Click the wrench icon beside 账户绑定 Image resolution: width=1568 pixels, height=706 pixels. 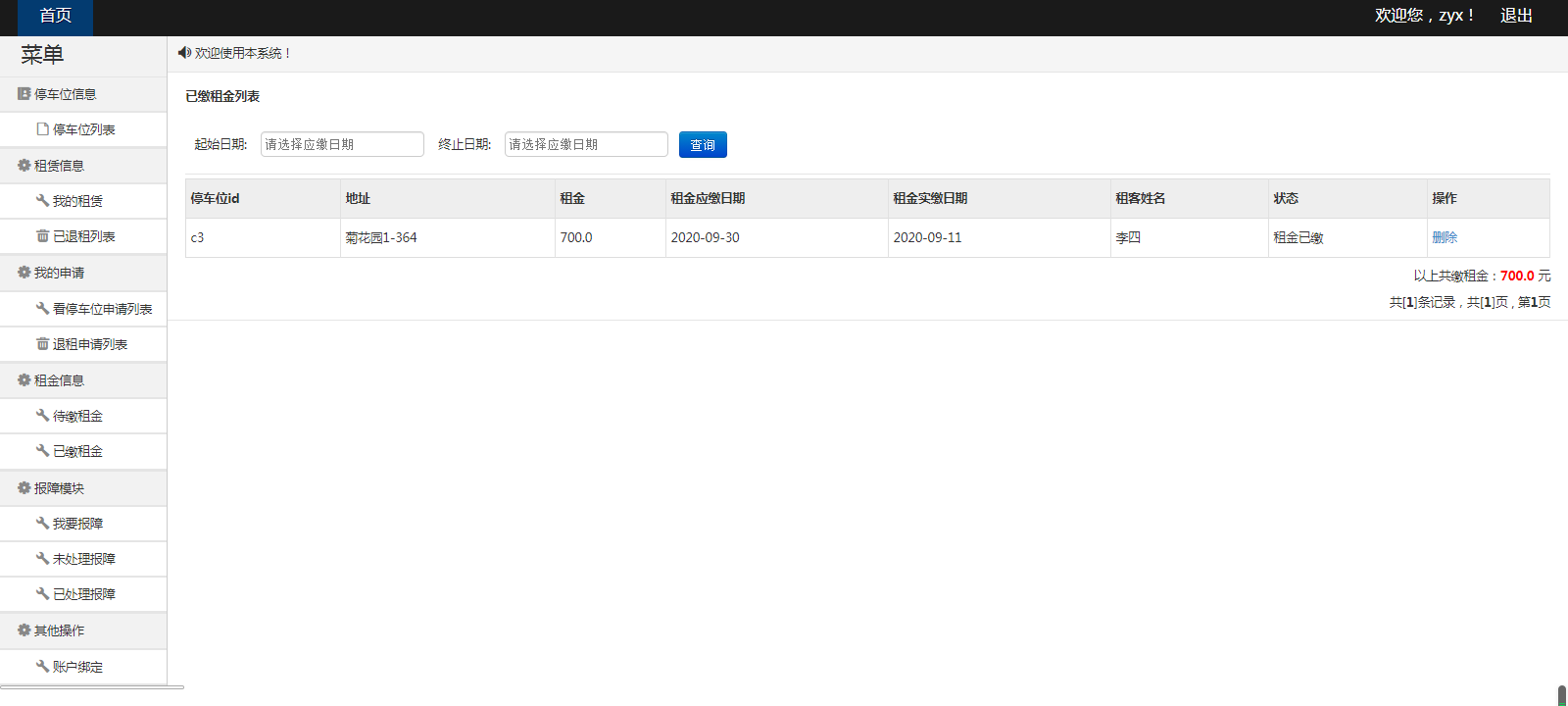[42, 667]
